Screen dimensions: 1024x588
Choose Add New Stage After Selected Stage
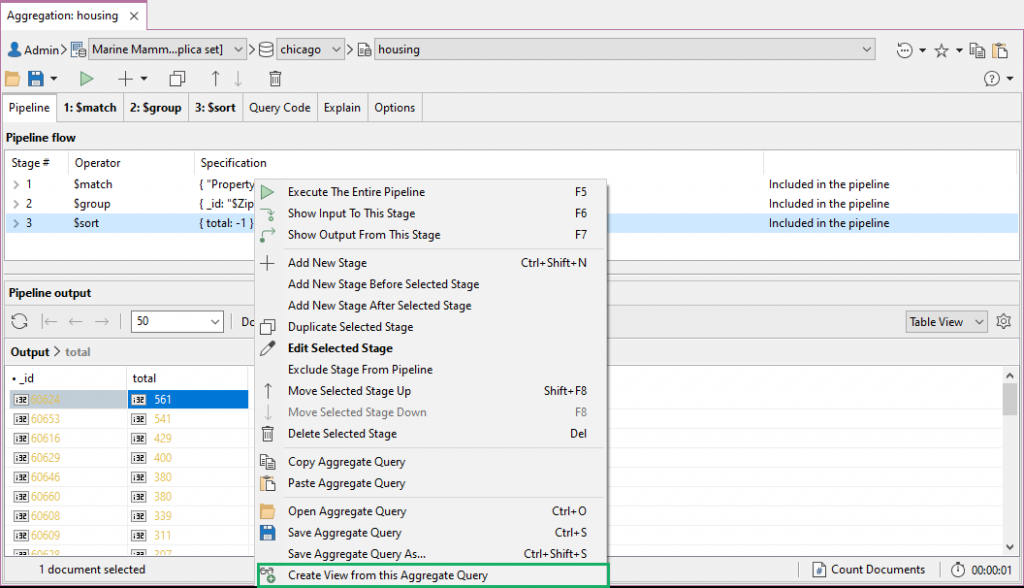[432, 306]
